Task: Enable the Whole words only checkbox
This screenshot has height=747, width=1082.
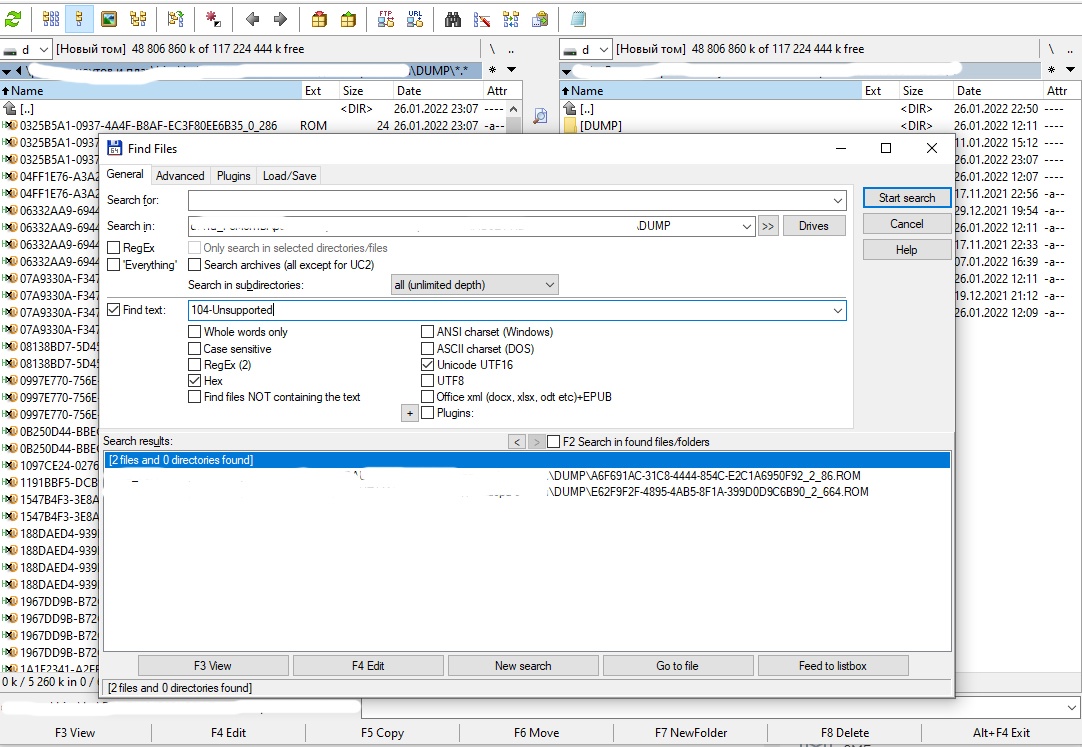Action: [x=195, y=331]
